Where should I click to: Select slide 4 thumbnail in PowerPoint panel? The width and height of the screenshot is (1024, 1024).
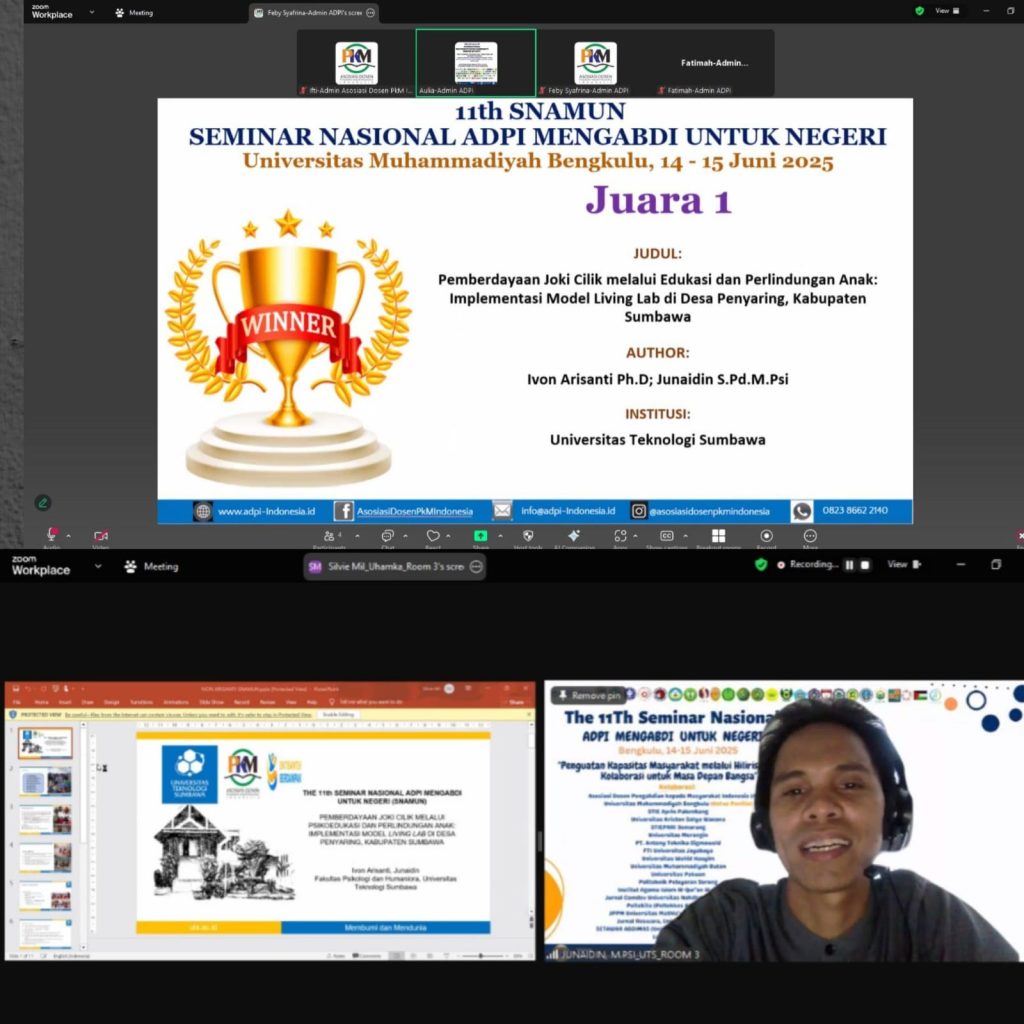45,857
